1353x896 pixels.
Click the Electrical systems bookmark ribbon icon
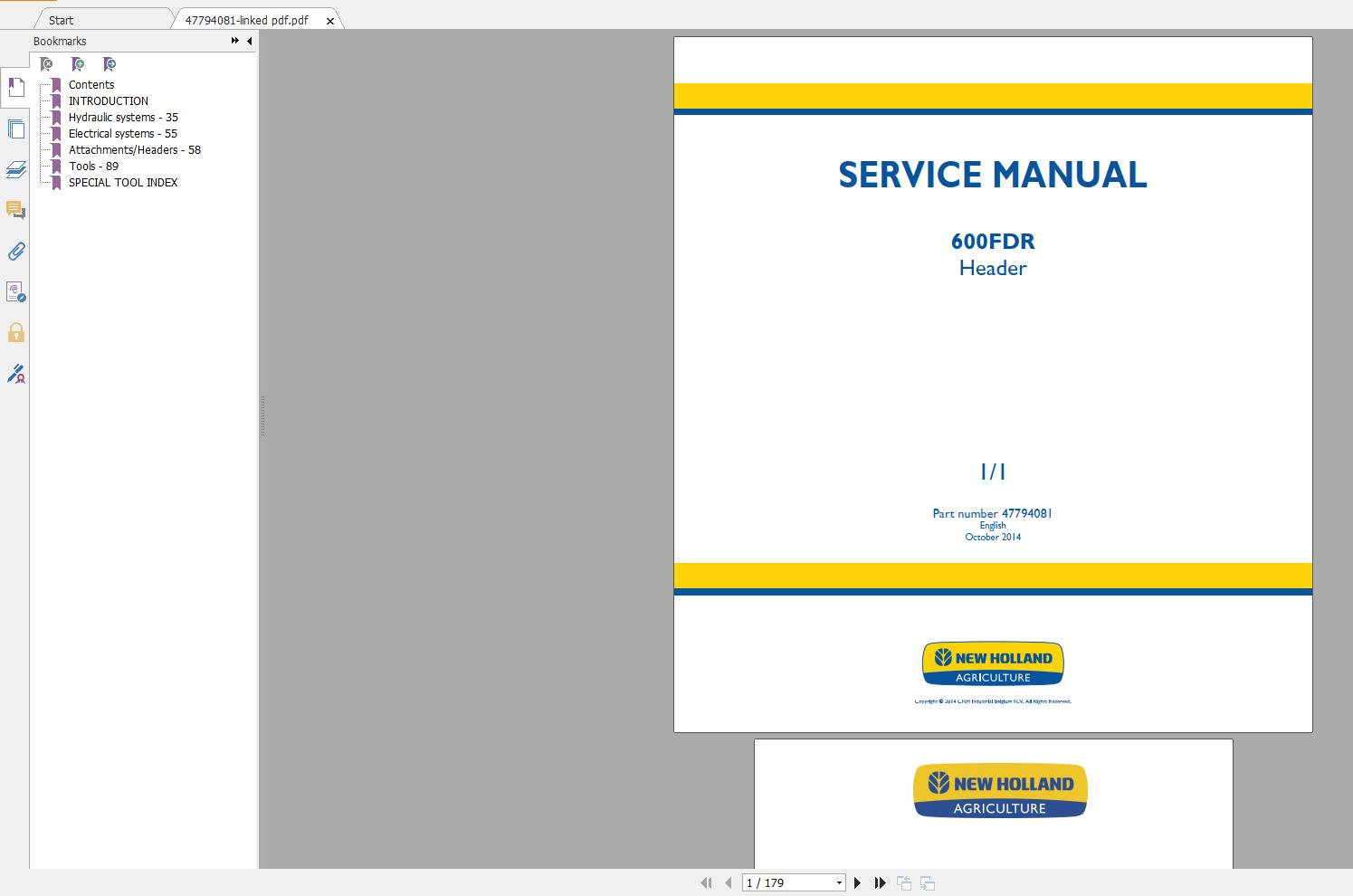tap(56, 133)
